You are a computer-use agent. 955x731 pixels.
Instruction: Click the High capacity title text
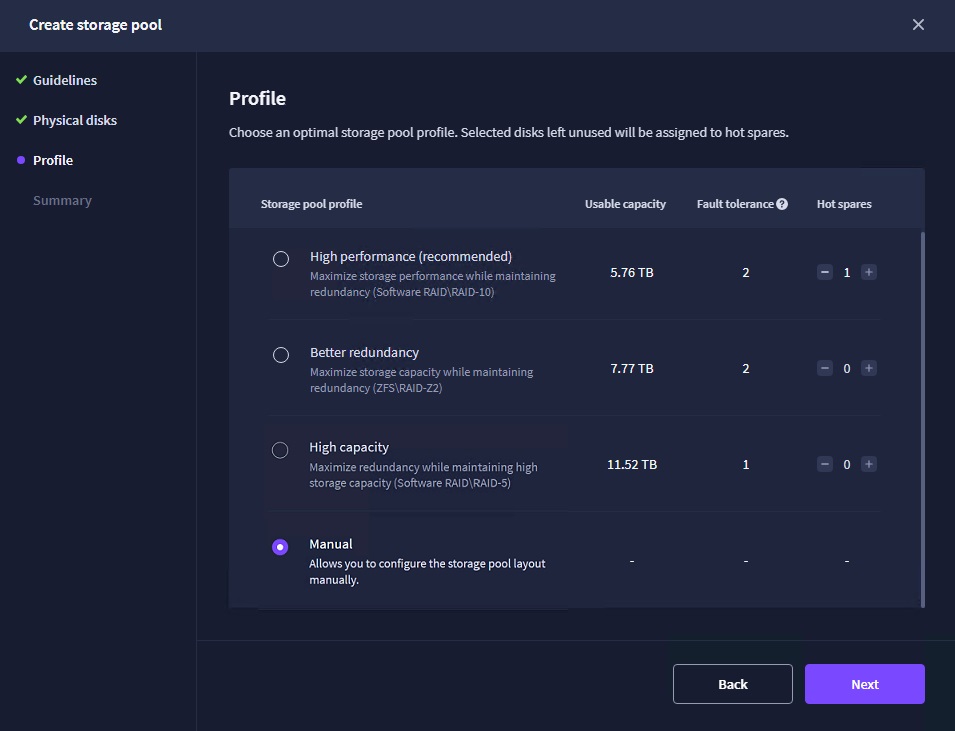[349, 447]
